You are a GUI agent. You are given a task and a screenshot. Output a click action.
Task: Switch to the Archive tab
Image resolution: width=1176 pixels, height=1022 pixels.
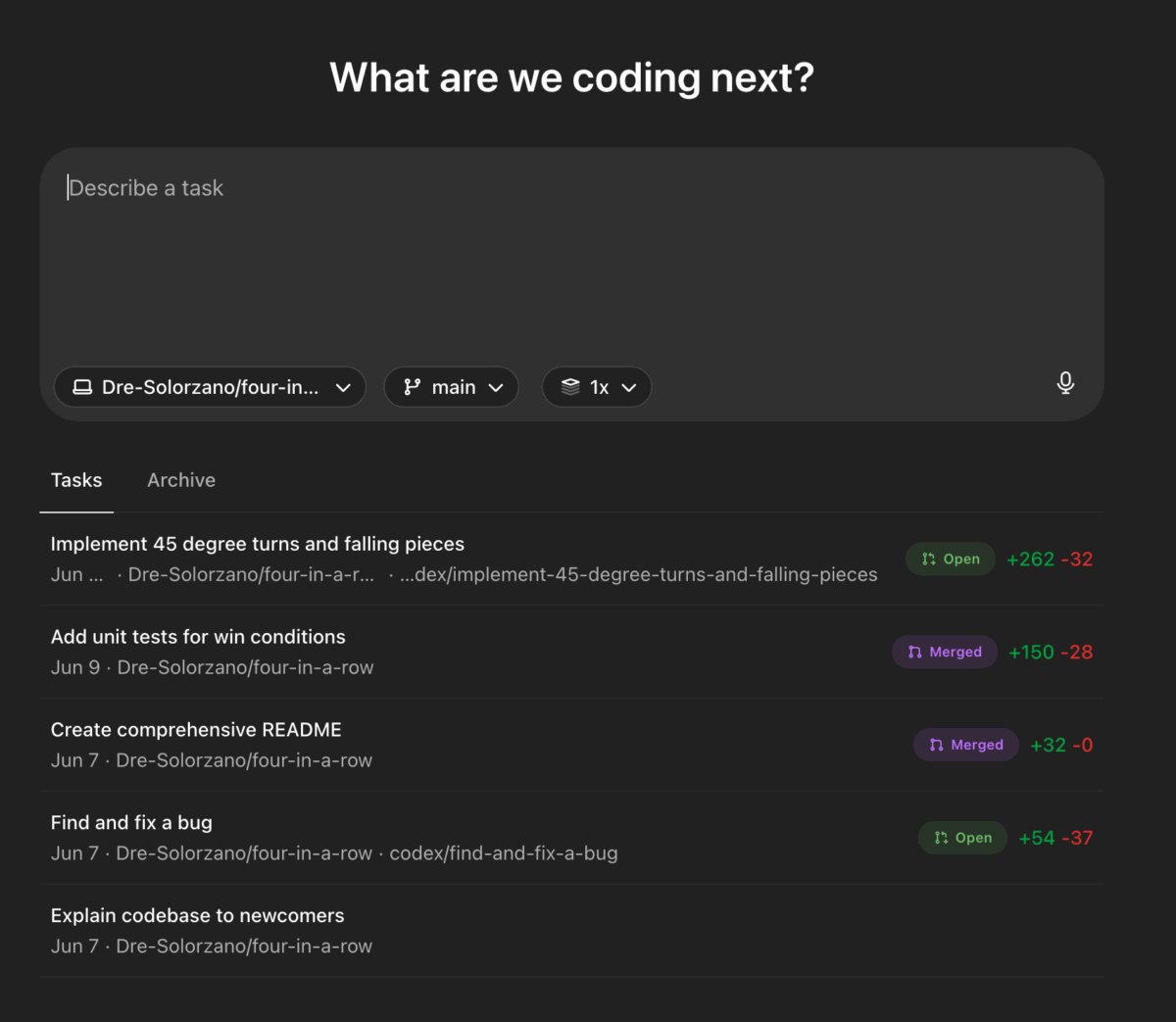pyautogui.click(x=181, y=480)
